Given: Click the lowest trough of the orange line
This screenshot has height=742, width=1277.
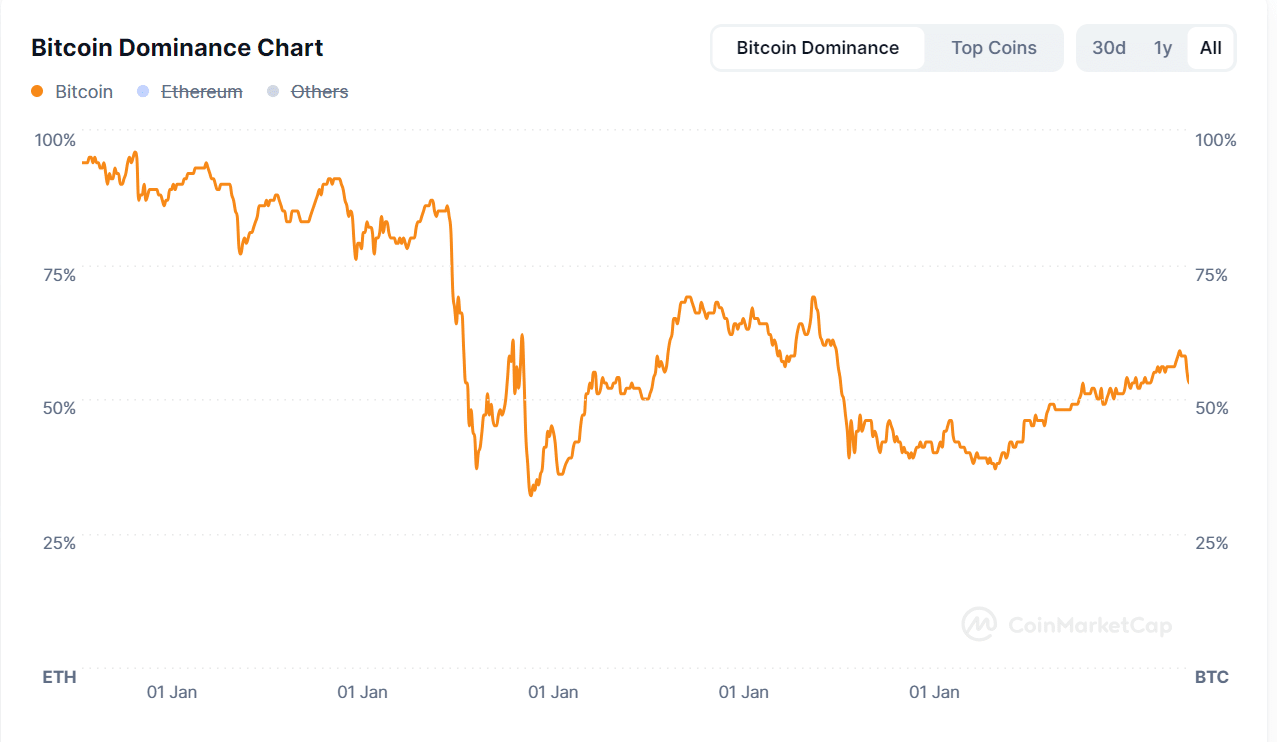Looking at the screenshot, I should (530, 494).
